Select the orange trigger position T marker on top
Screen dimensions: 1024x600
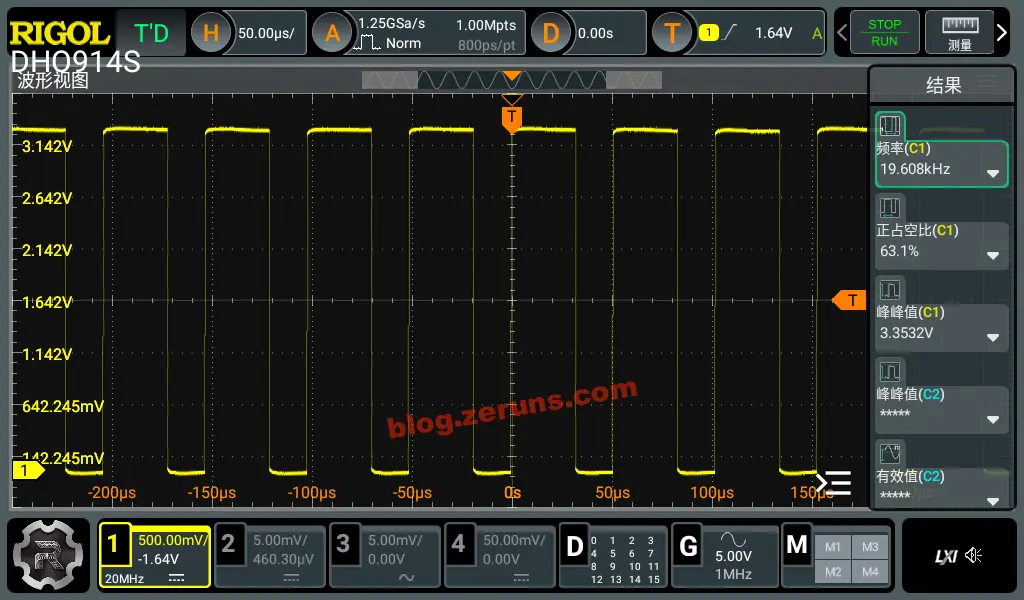click(x=512, y=119)
